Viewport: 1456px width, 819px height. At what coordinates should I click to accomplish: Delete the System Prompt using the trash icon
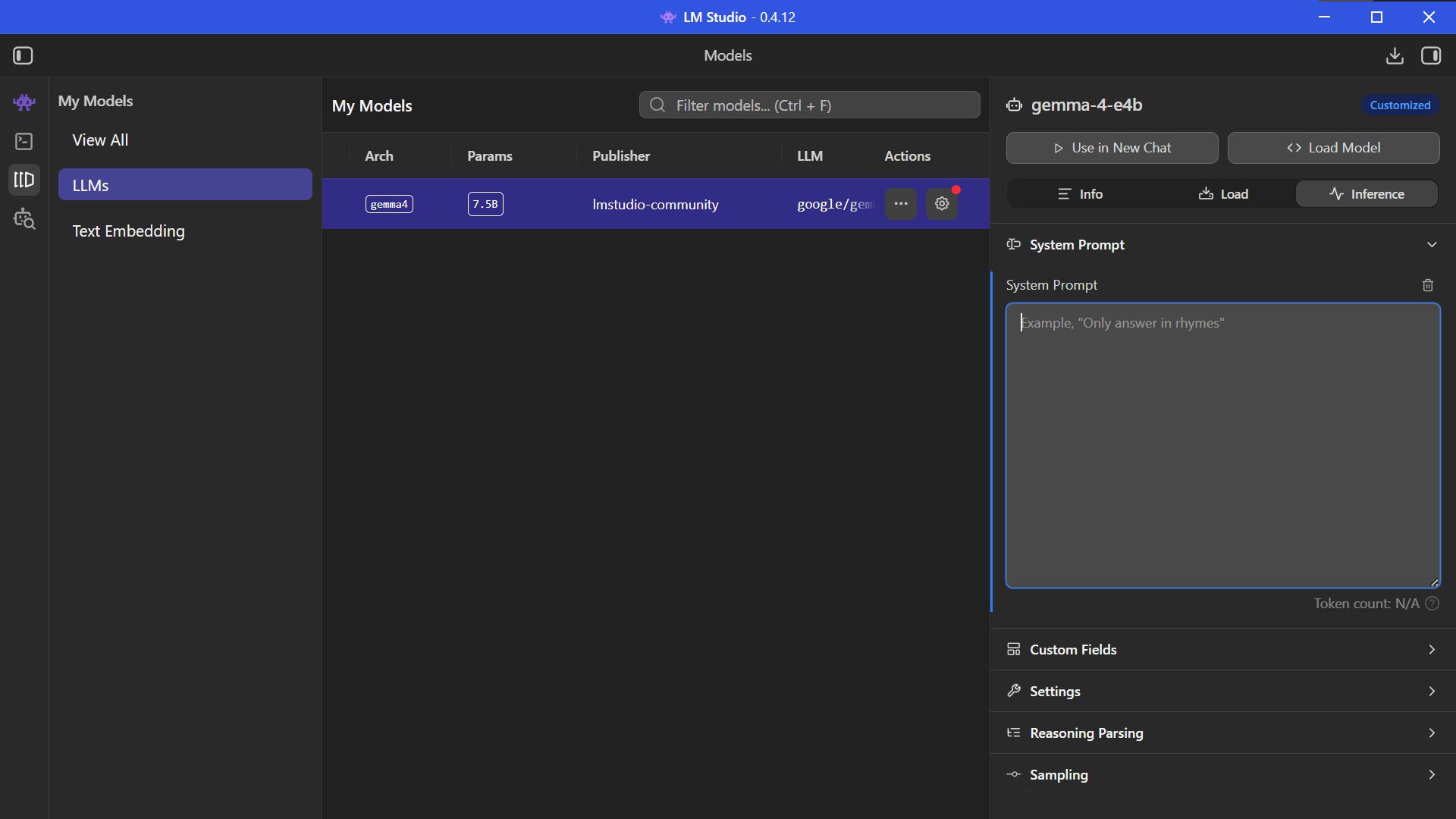pyautogui.click(x=1427, y=284)
